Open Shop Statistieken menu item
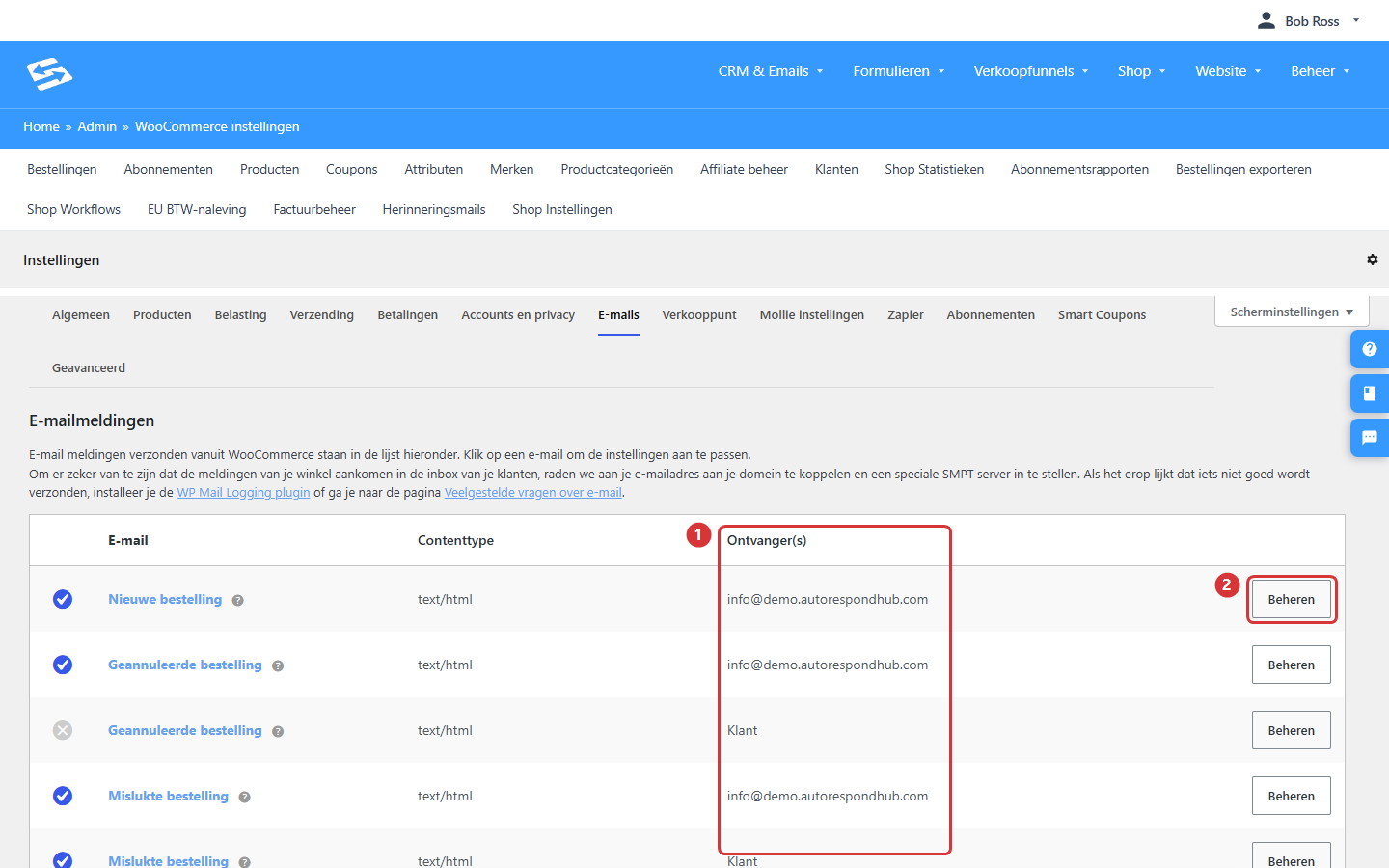 [934, 170]
